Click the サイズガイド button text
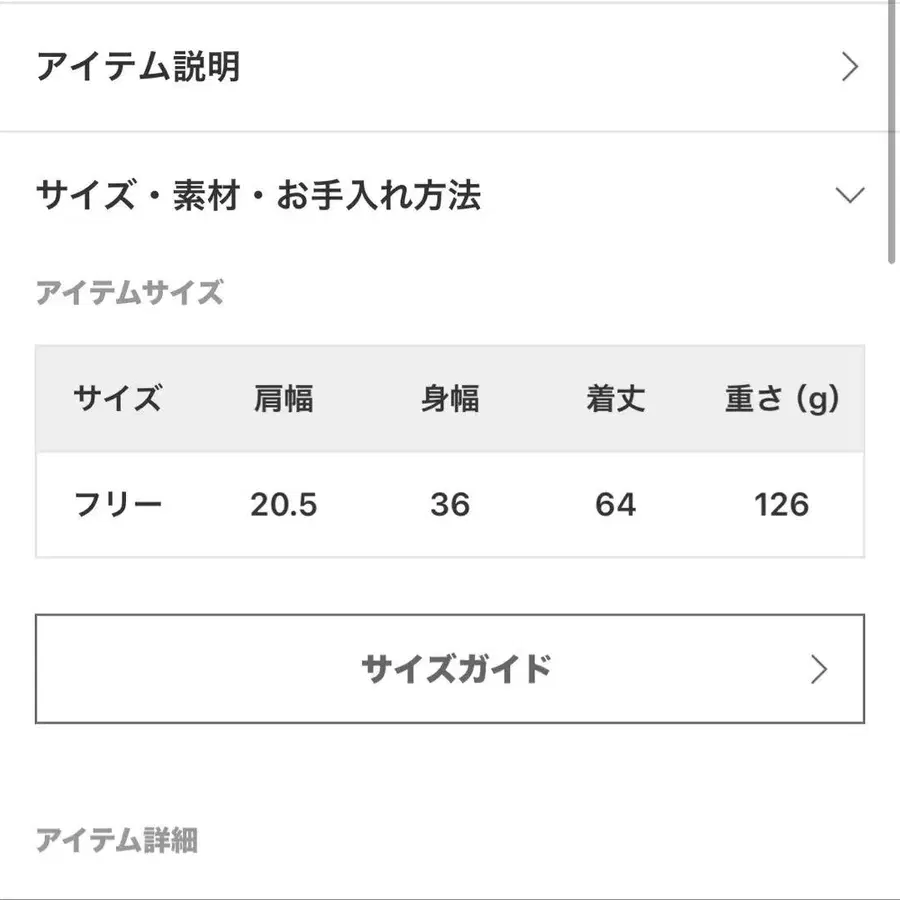 pos(456,669)
